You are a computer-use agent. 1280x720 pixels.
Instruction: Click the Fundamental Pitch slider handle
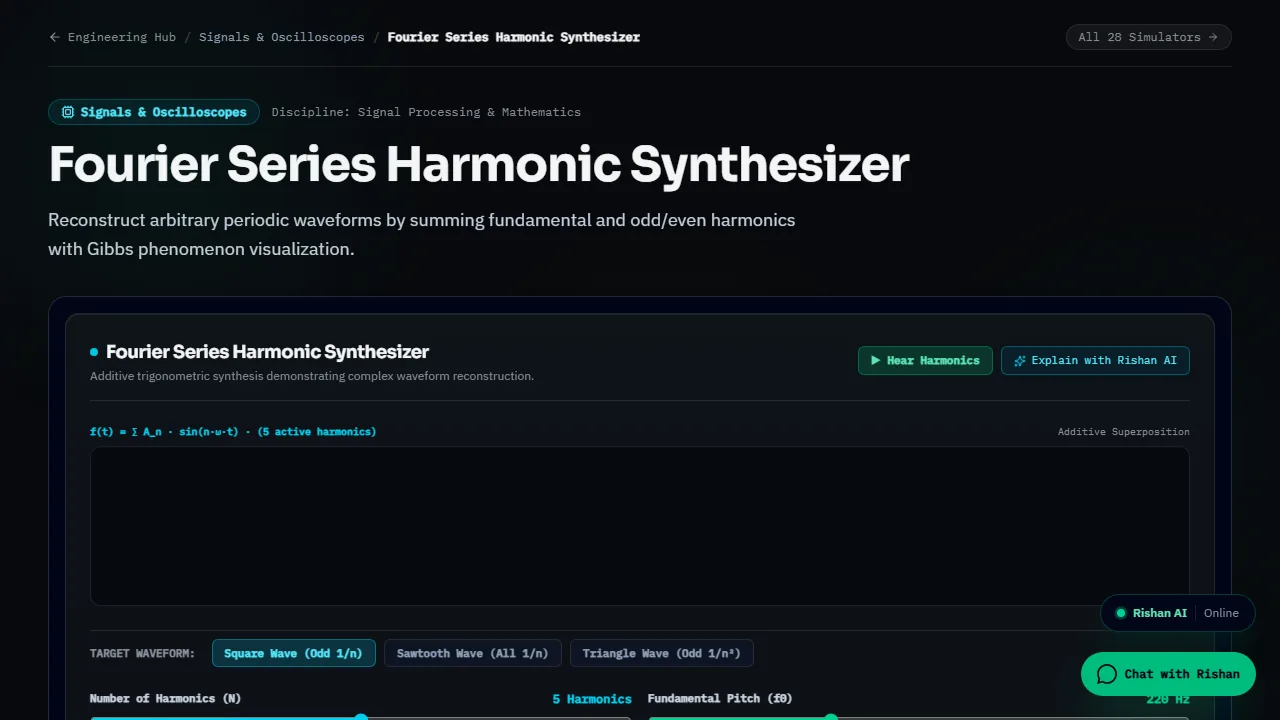point(831,717)
